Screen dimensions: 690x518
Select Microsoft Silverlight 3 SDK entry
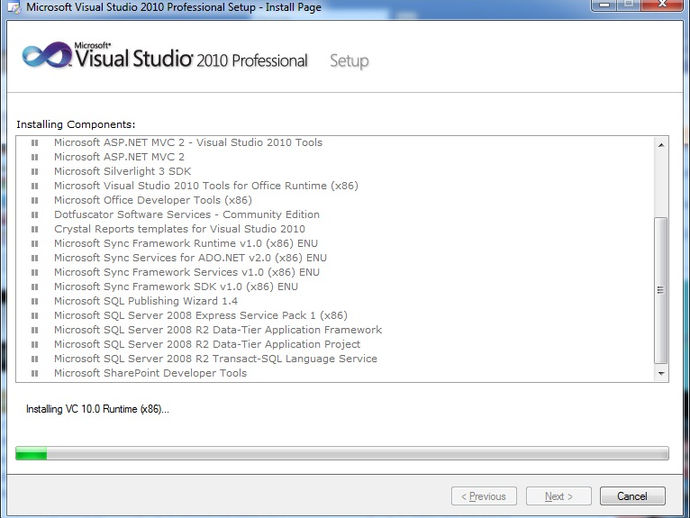click(123, 172)
